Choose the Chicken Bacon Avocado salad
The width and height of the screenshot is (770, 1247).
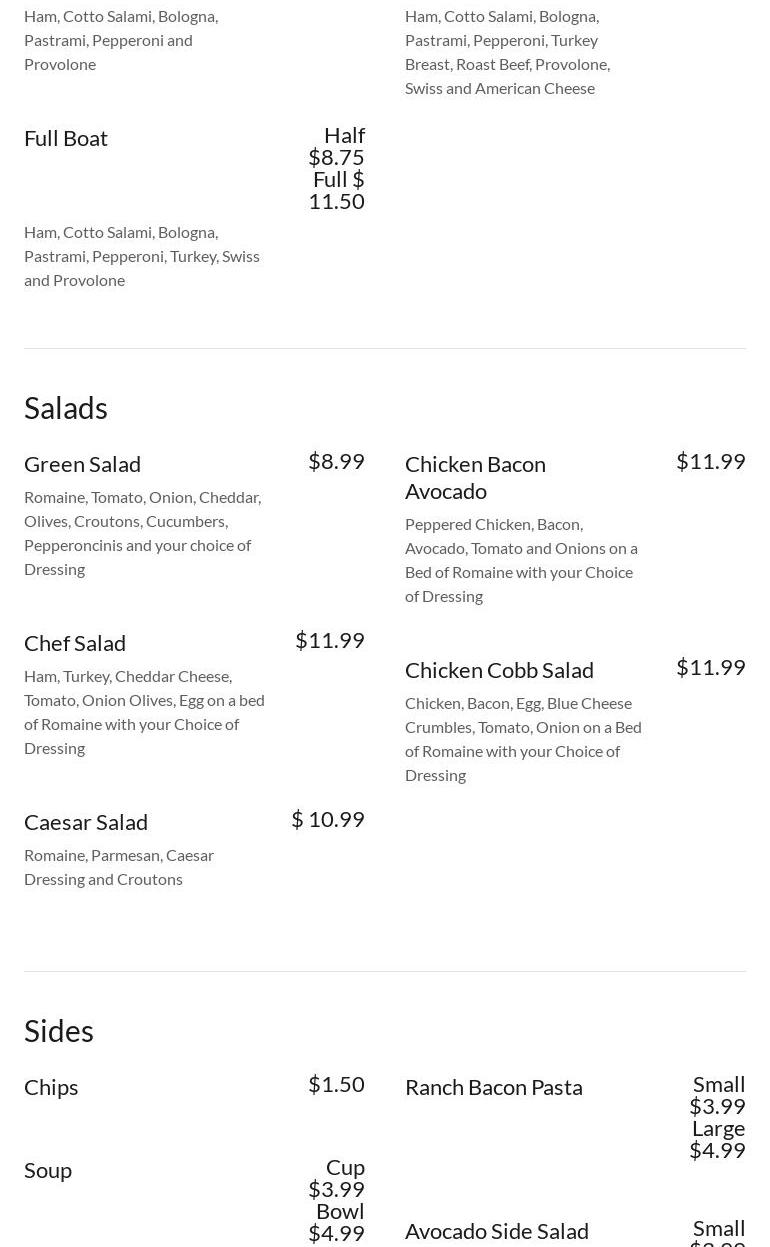475,477
